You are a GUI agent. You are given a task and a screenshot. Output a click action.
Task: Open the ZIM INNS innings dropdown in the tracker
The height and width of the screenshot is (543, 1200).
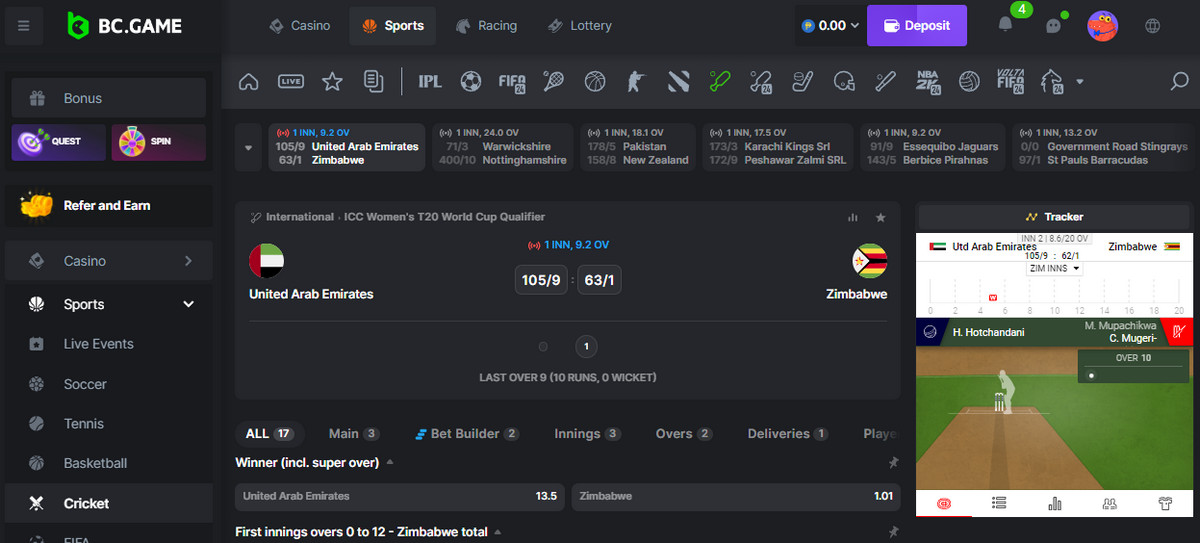1055,269
